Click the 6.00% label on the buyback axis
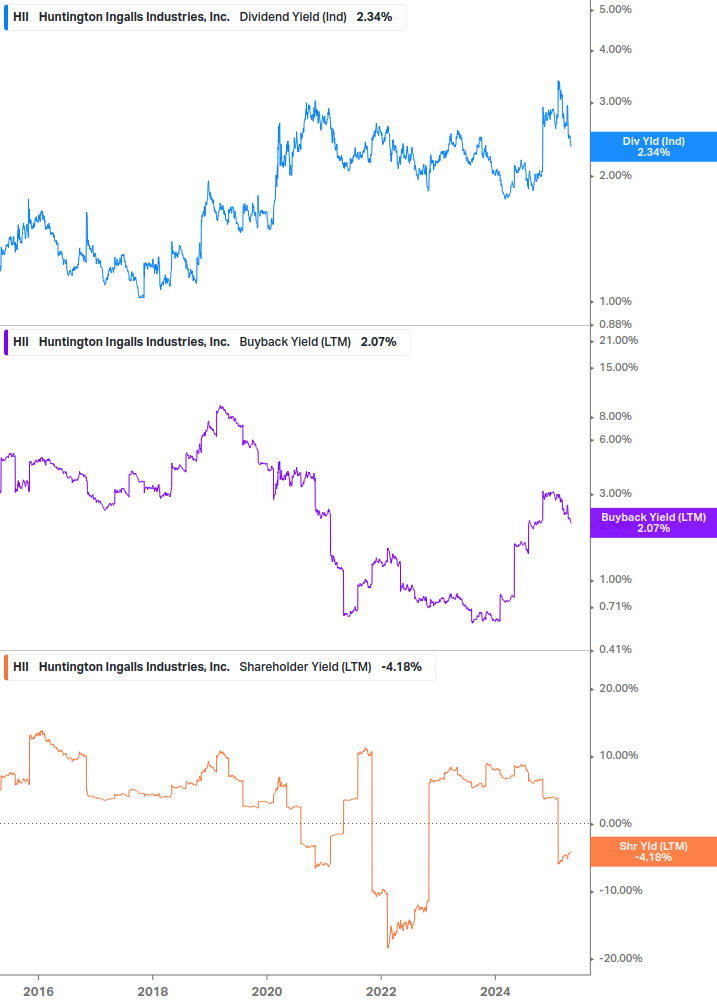Image resolution: width=717 pixels, height=1005 pixels. tap(615, 440)
